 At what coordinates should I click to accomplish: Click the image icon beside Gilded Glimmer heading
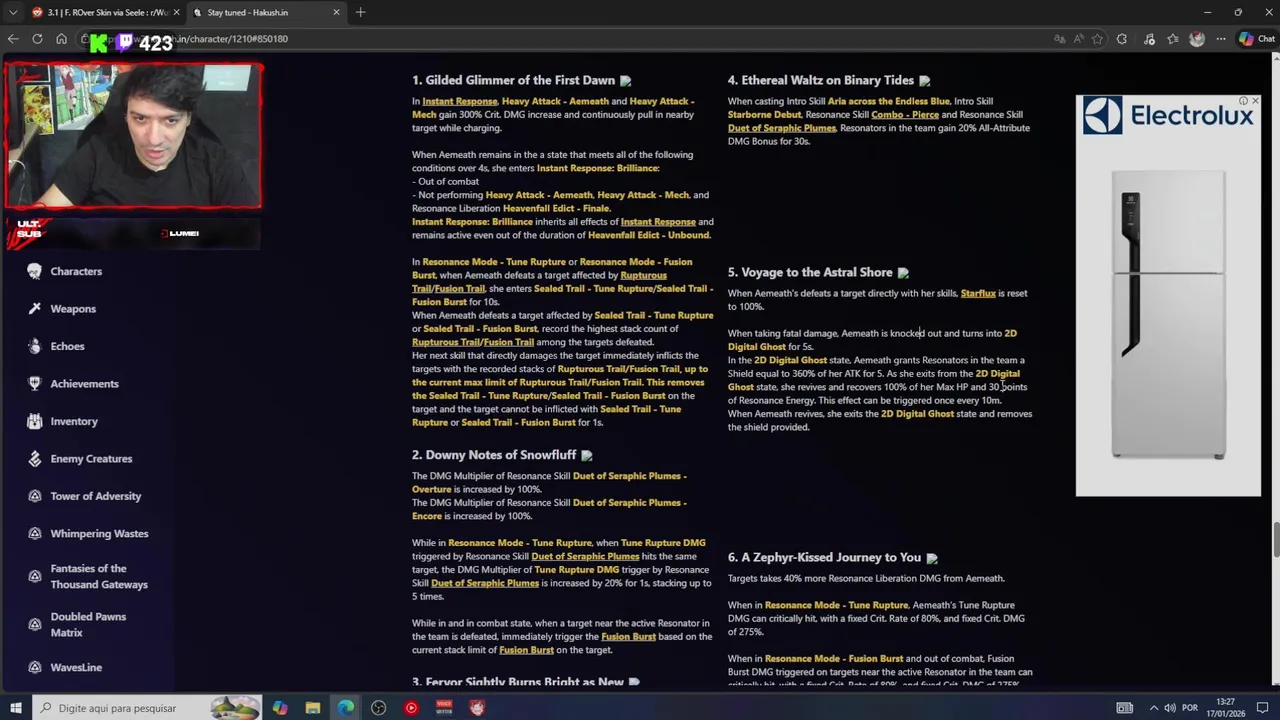(x=625, y=81)
